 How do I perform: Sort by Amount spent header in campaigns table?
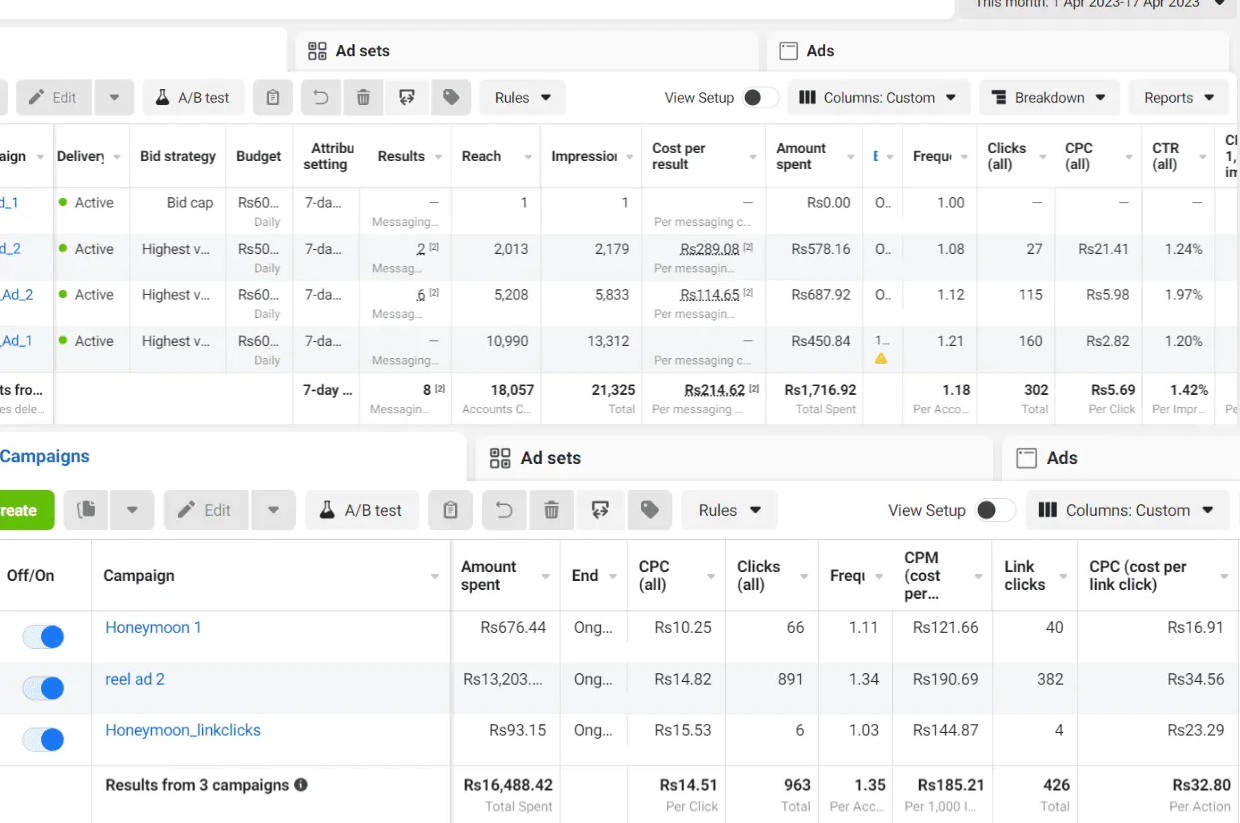[x=488, y=575]
